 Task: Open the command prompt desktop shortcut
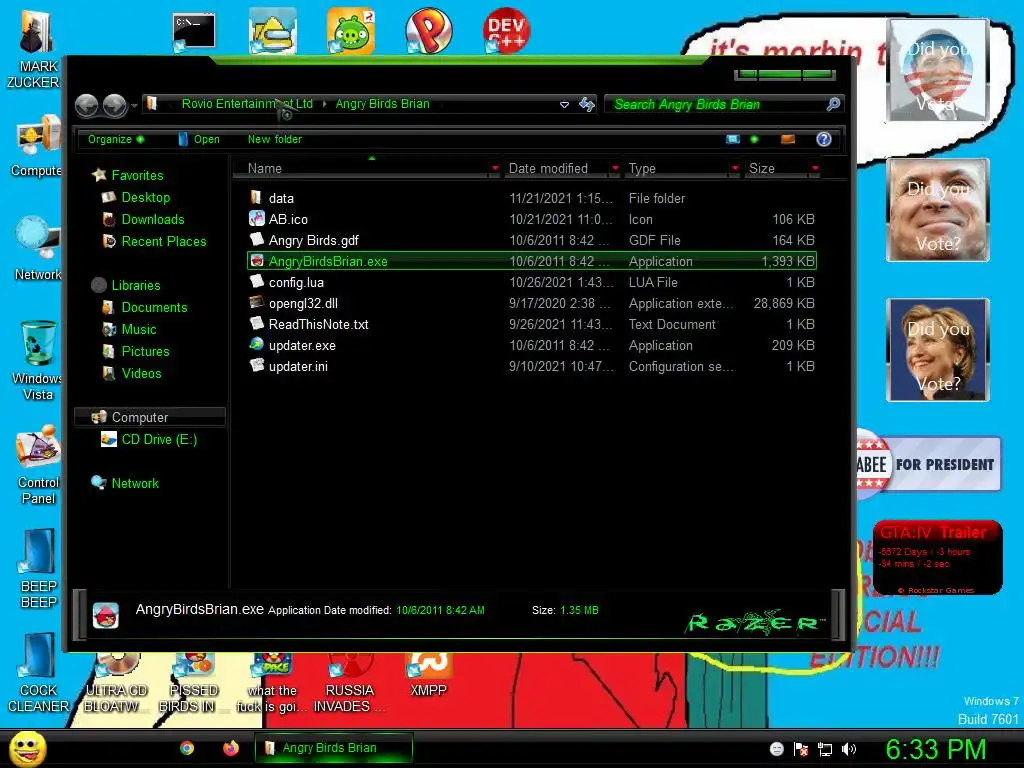coord(194,31)
